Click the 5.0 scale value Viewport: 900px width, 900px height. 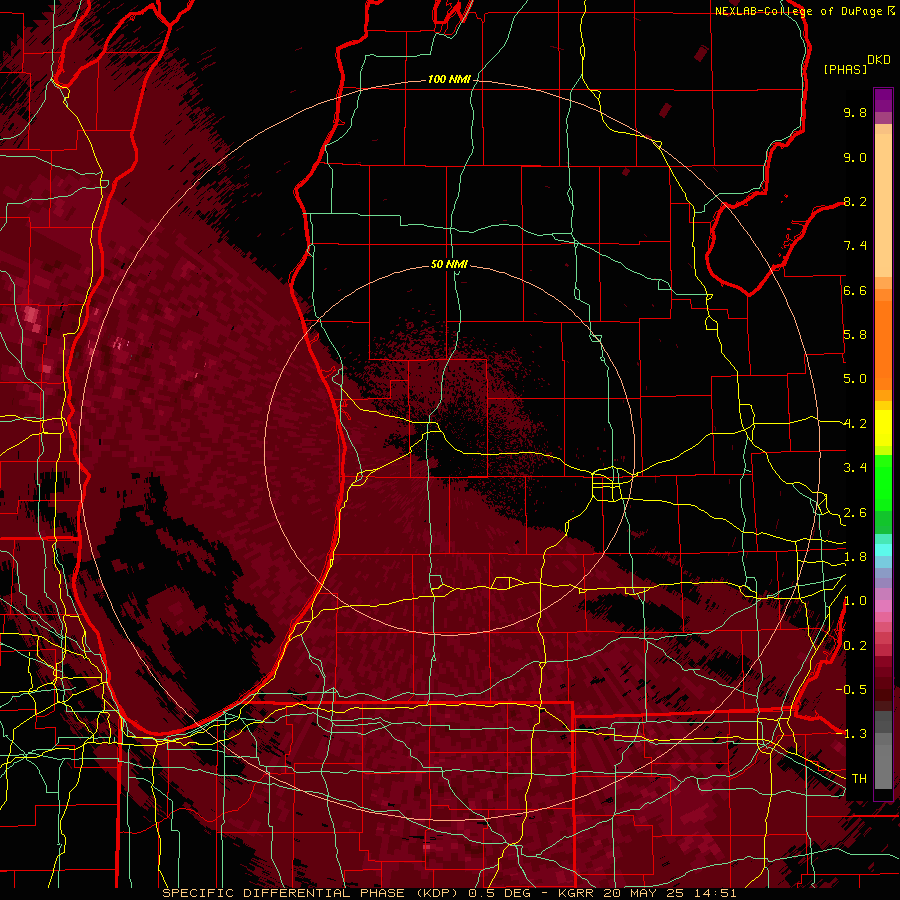pyautogui.click(x=855, y=379)
